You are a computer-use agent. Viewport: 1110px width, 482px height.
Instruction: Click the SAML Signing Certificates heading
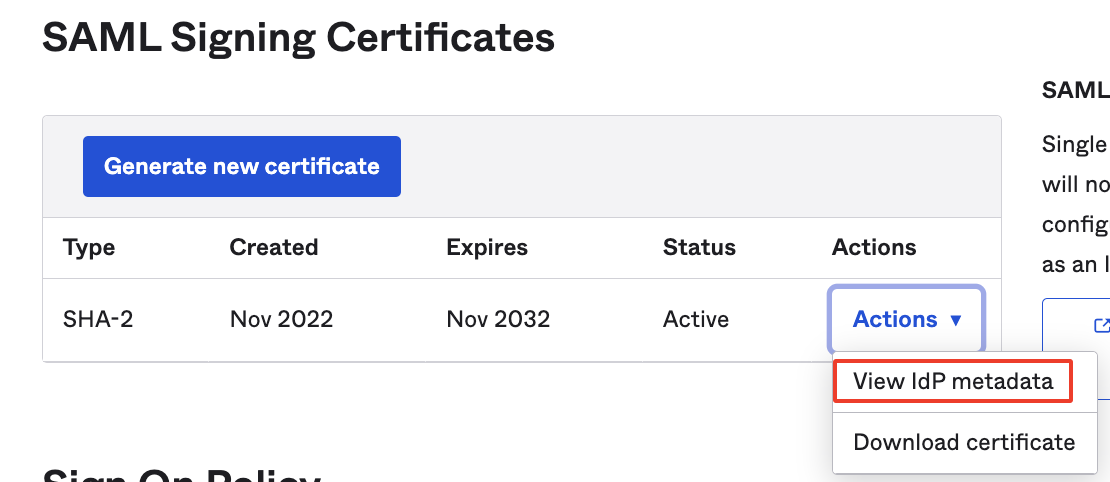[298, 38]
